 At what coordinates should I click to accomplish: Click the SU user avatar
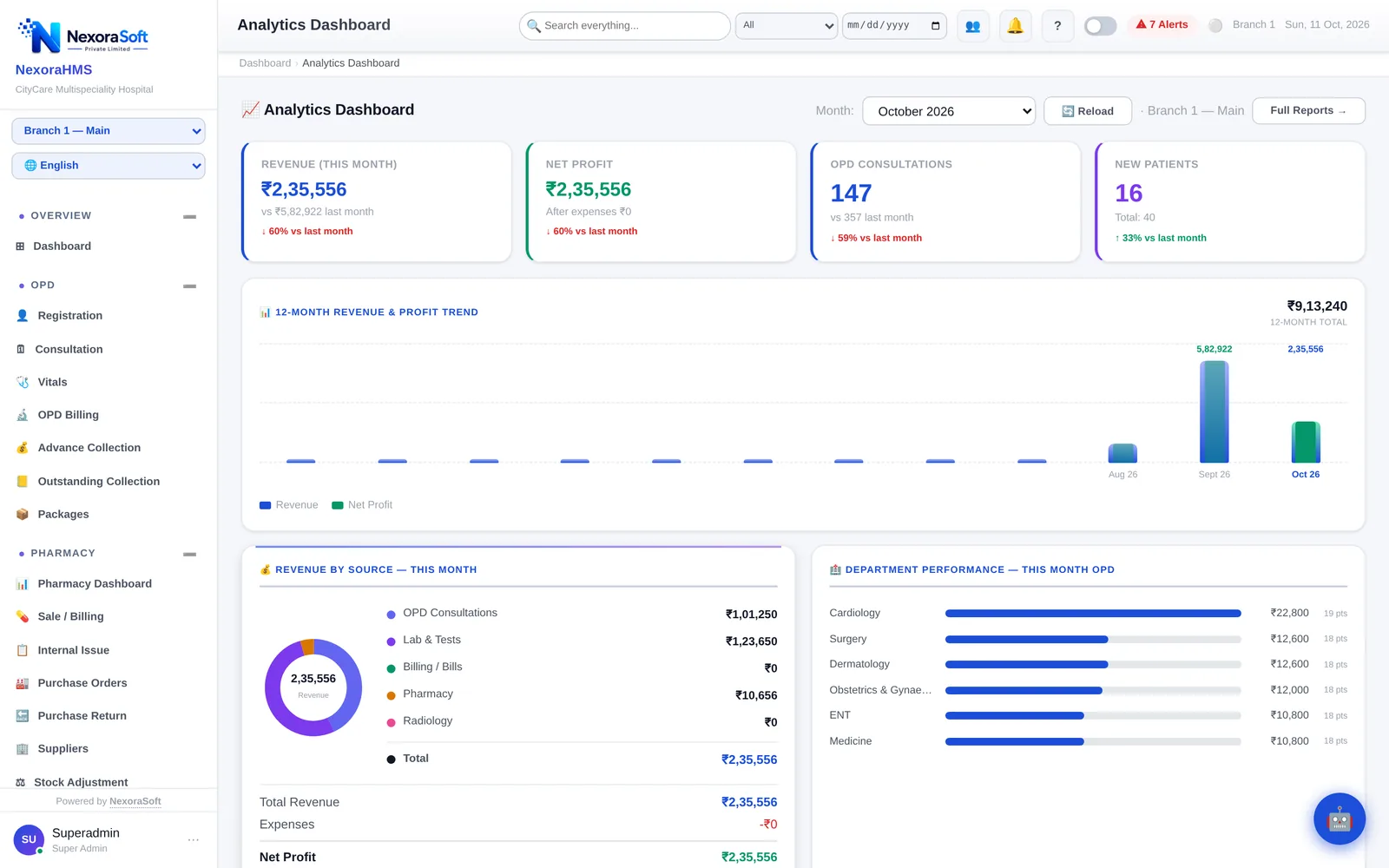coord(29,839)
